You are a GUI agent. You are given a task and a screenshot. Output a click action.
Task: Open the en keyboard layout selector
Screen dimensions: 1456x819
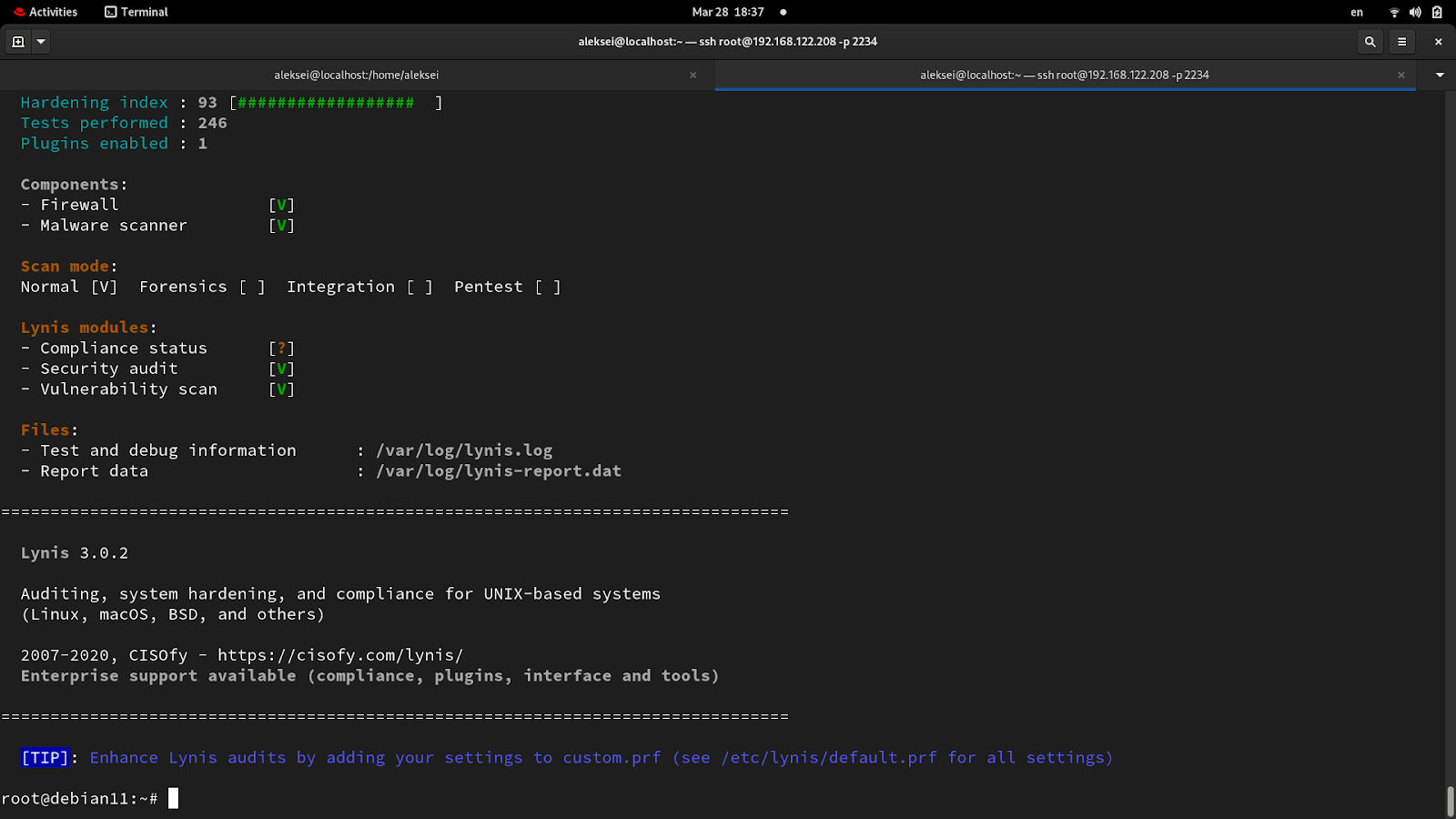1357,12
